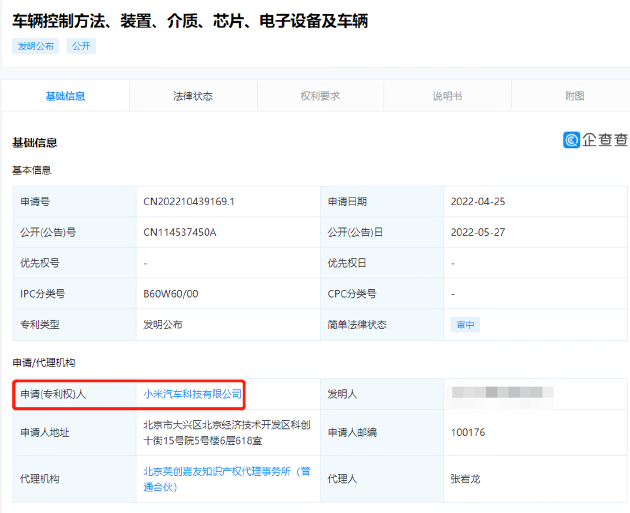
Task: Click the 申请/代理机构 subsection heading
Action: point(44,363)
